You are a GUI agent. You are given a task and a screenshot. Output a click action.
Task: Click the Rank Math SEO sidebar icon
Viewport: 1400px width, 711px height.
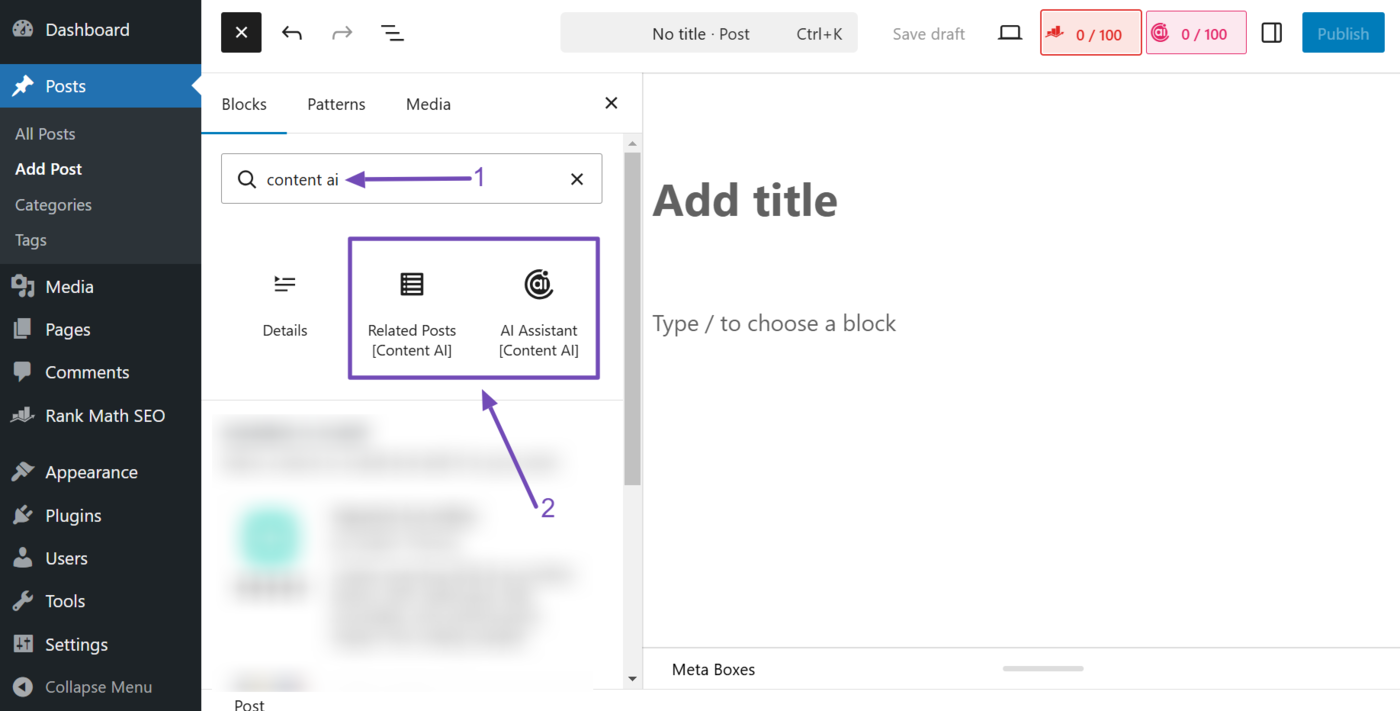tap(23, 415)
